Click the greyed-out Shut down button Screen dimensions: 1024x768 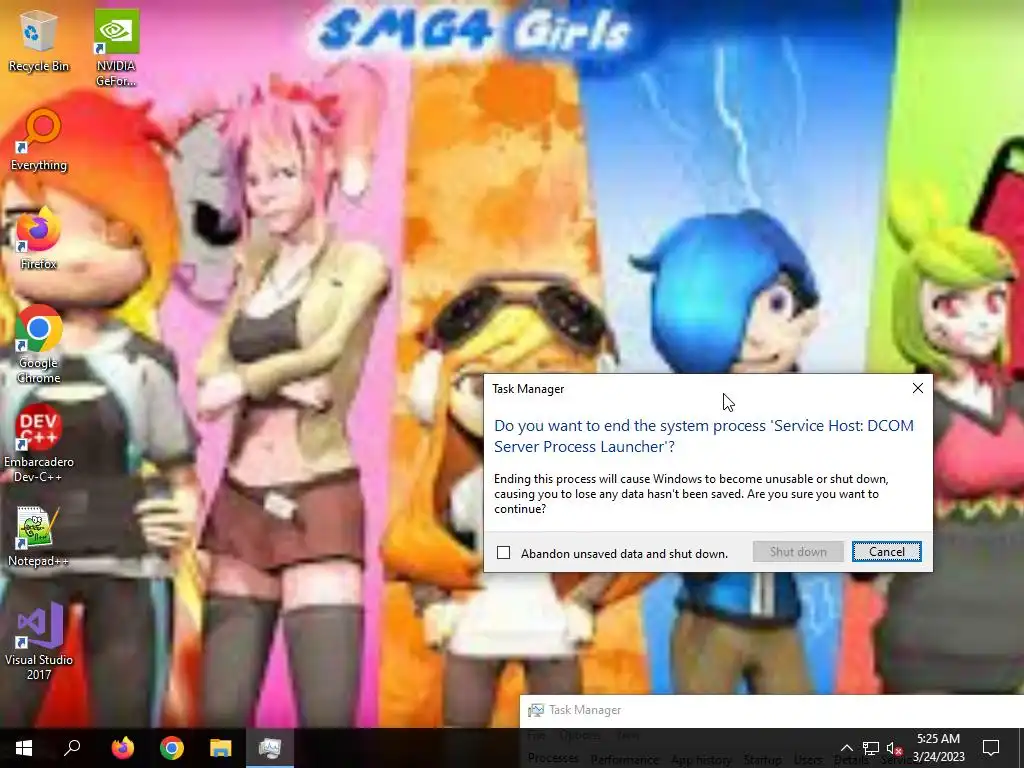(x=798, y=552)
